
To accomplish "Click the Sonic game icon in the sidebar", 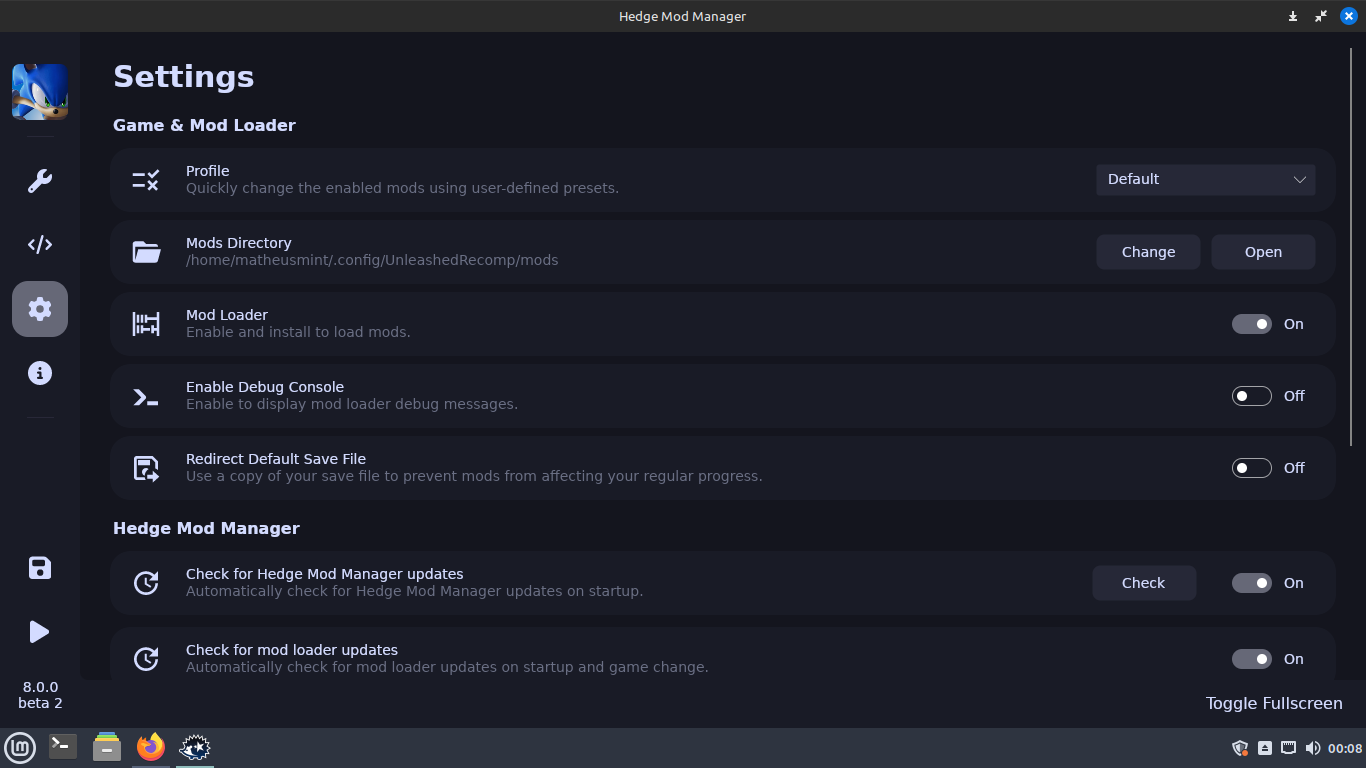I will click(40, 92).
